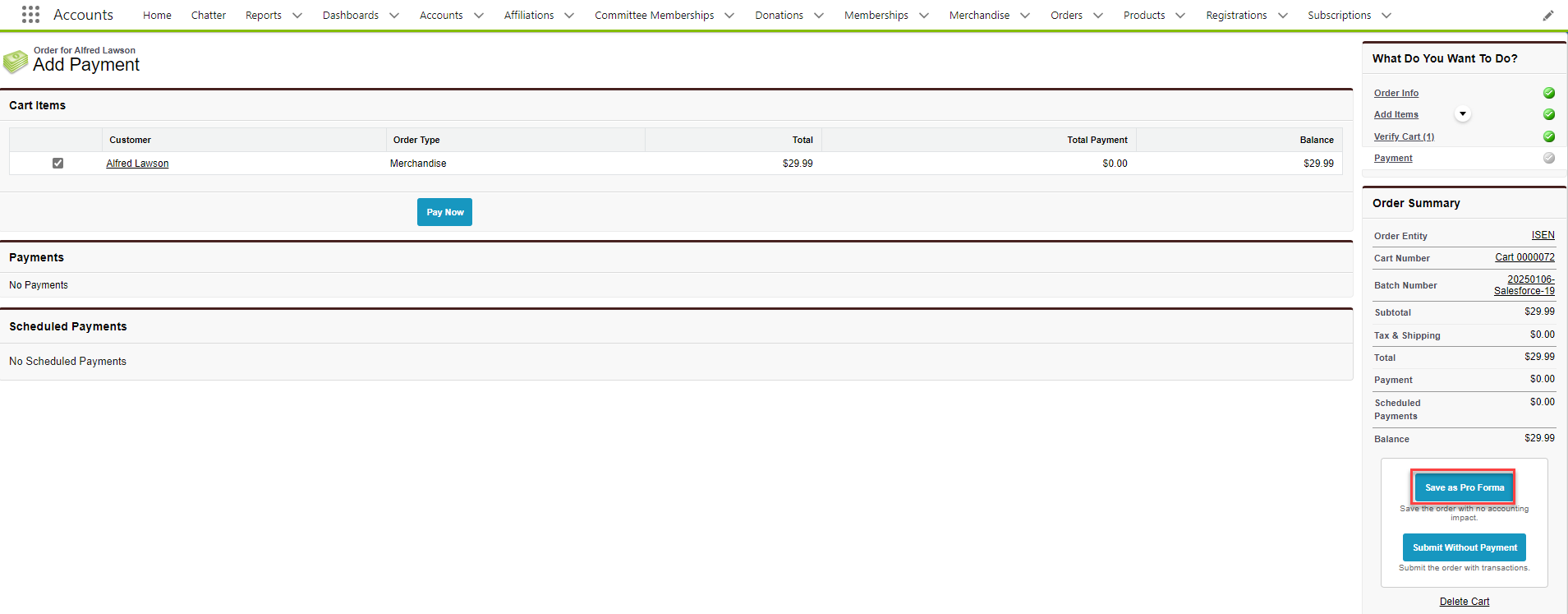Open the Alfred Lawson customer link

pyautogui.click(x=137, y=164)
